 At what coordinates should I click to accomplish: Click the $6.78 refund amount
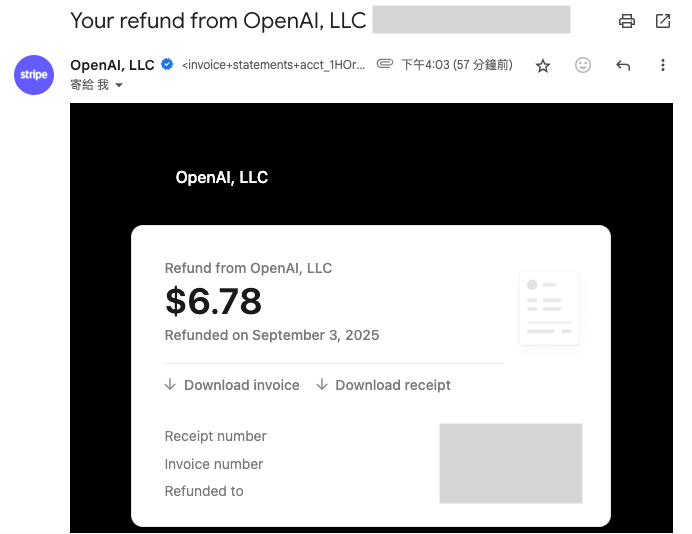pyautogui.click(x=213, y=301)
